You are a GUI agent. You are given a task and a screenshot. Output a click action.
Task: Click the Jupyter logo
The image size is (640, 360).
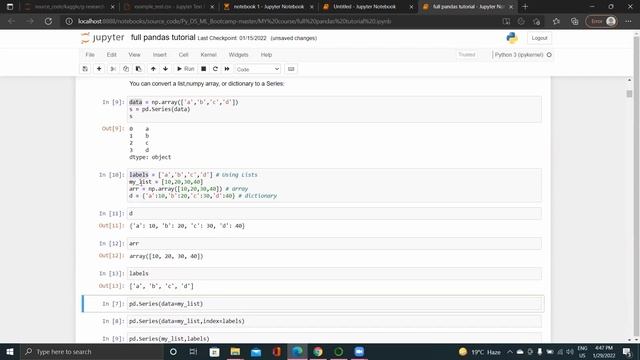pyautogui.click(x=102, y=38)
